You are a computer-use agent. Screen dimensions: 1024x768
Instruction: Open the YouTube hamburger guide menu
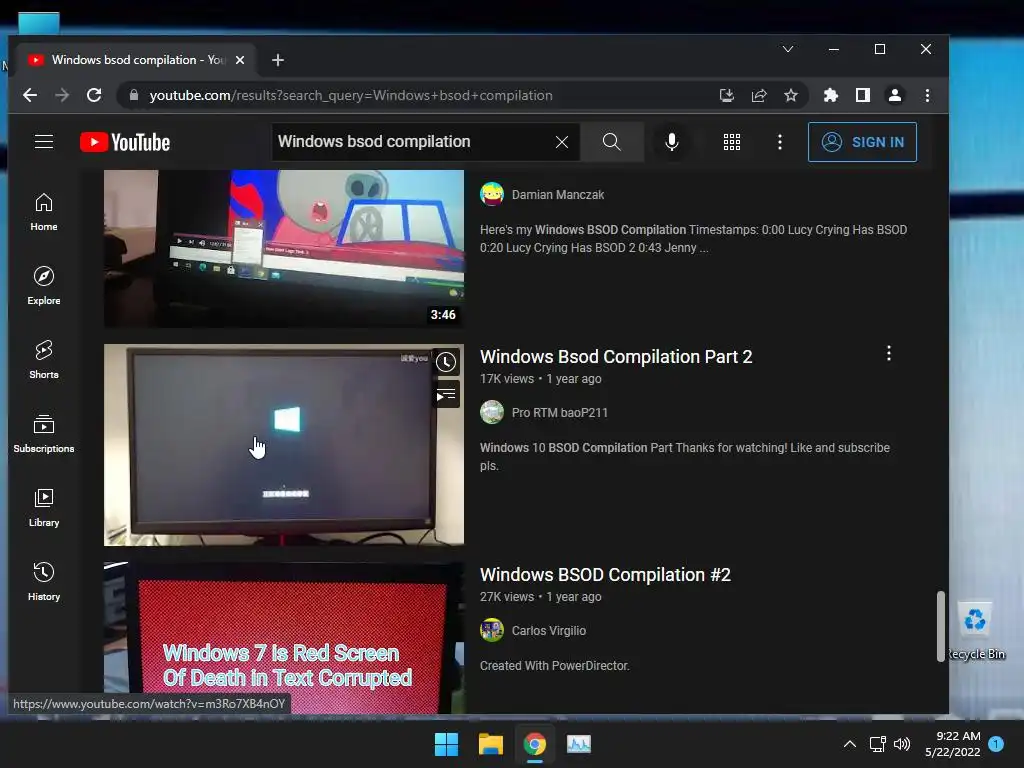click(x=44, y=142)
